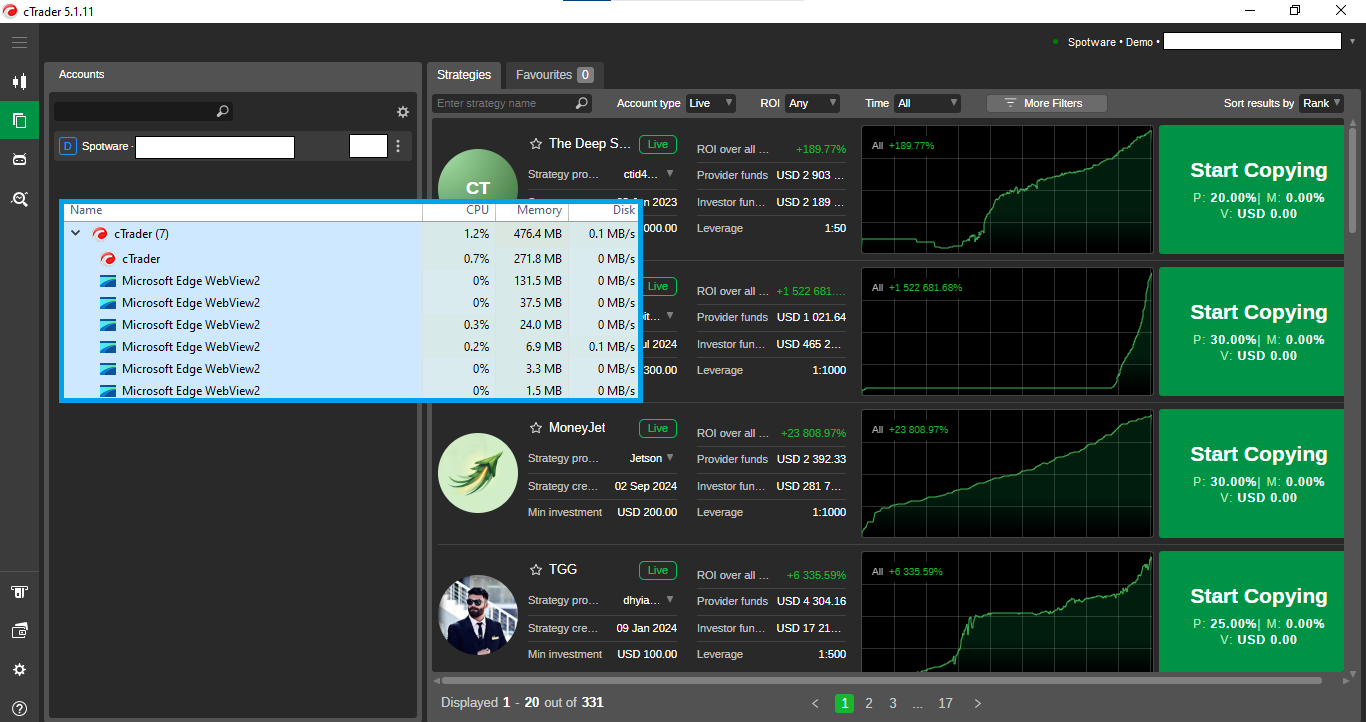This screenshot has height=722, width=1366.
Task: Go to results page 2
Action: tap(869, 703)
